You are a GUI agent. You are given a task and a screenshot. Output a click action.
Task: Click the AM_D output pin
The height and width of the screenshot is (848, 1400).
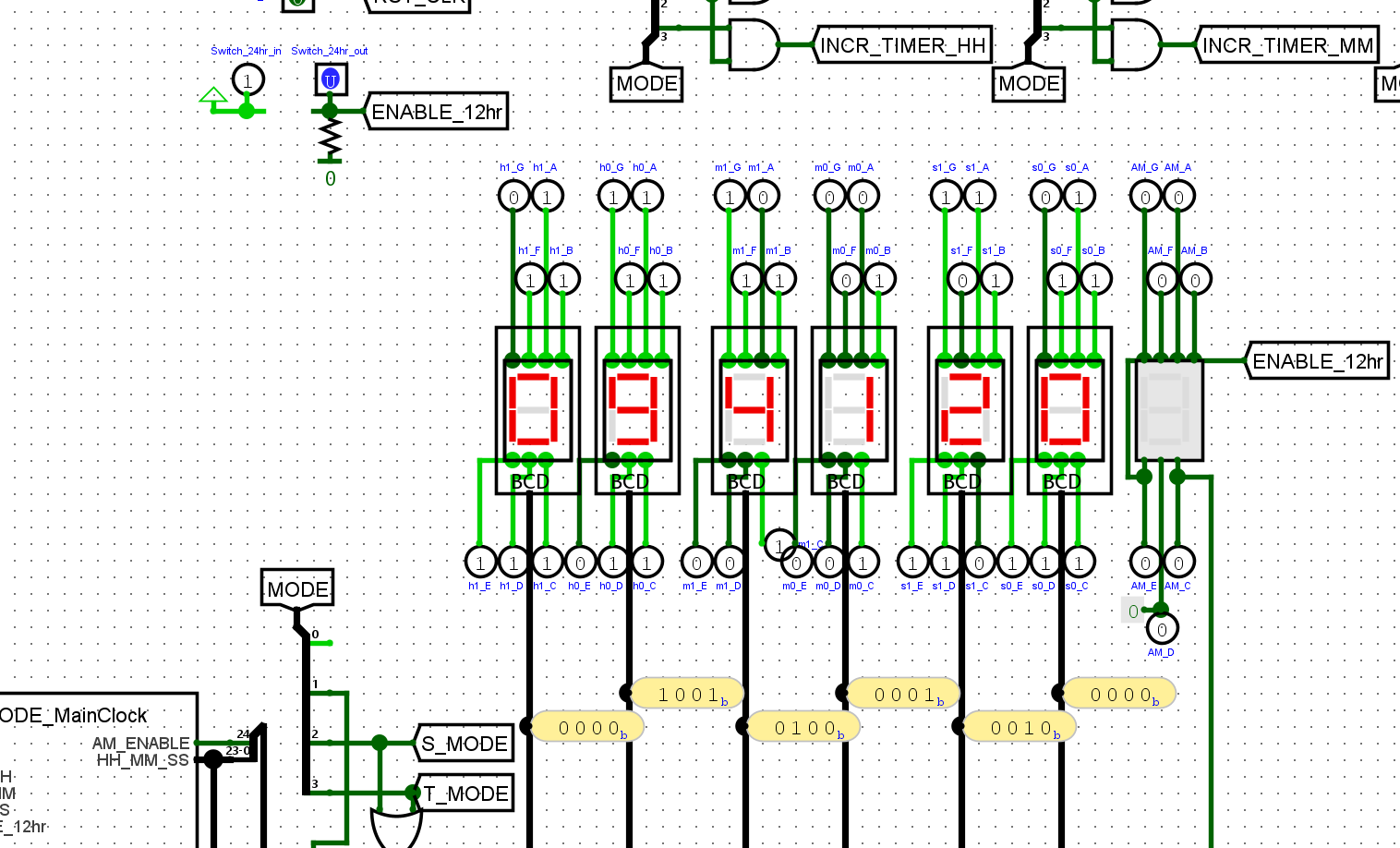tap(1162, 629)
